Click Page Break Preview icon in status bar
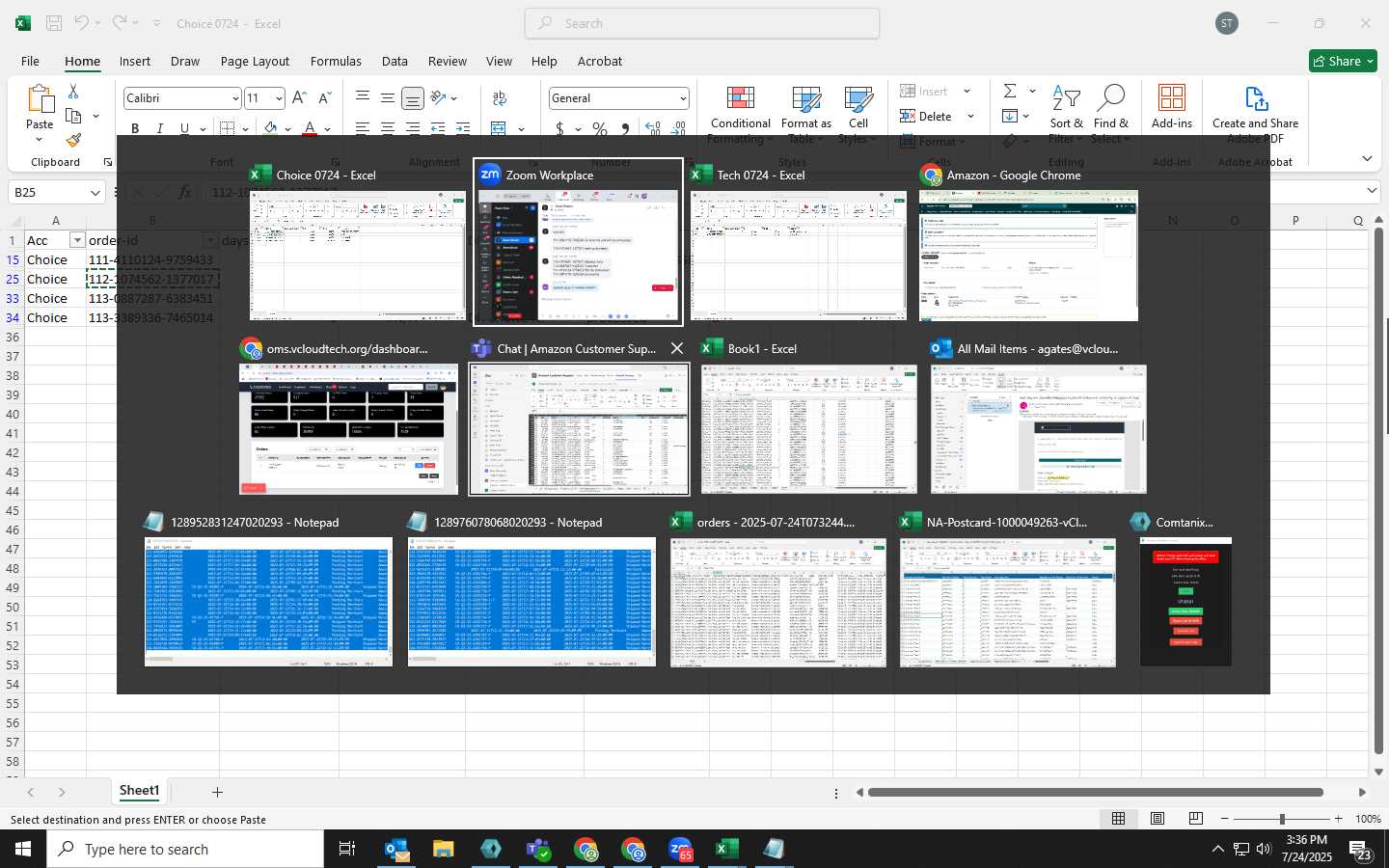Image resolution: width=1389 pixels, height=868 pixels. [1195, 819]
